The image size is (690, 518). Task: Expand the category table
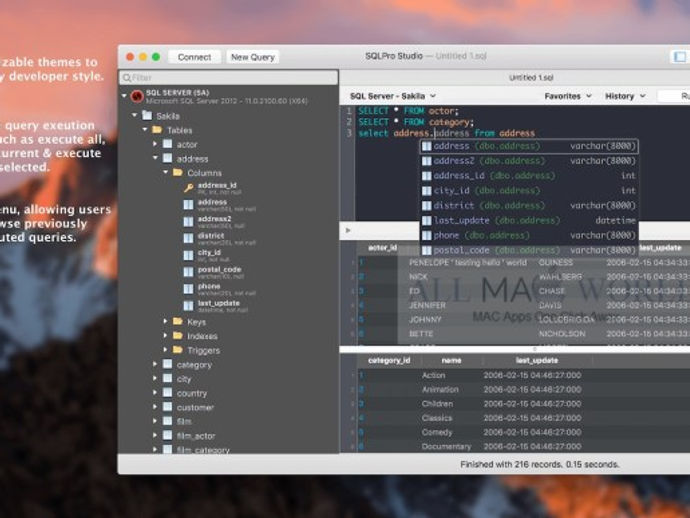(x=155, y=364)
